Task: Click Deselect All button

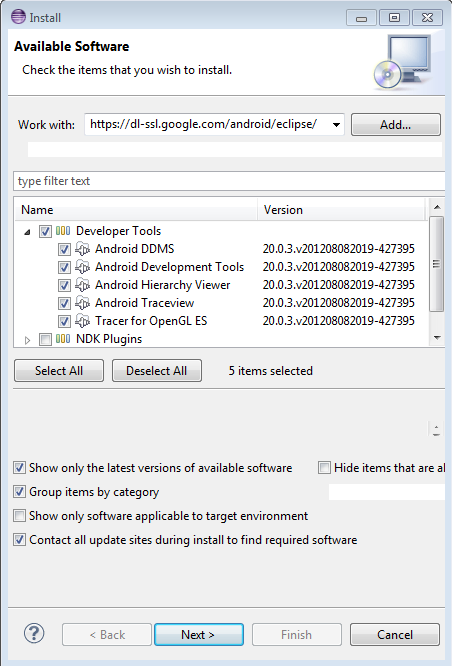Action: [x=157, y=371]
